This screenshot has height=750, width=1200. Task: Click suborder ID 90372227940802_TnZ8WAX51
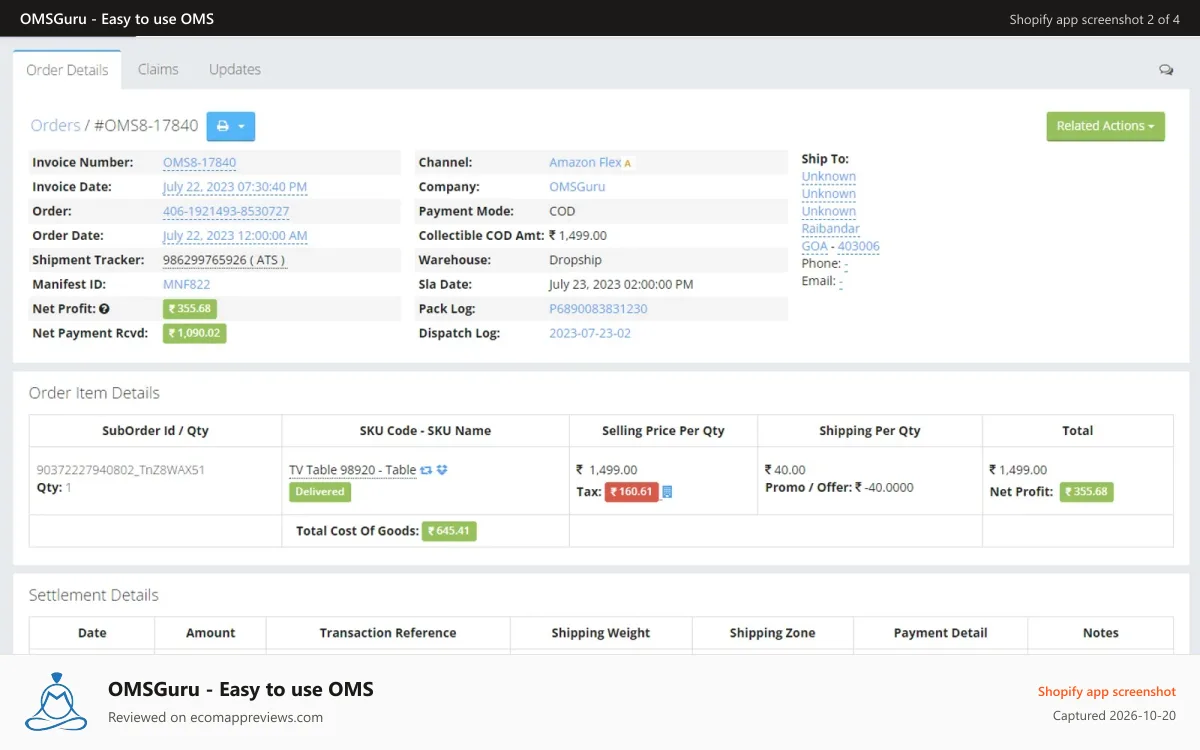[121, 470]
